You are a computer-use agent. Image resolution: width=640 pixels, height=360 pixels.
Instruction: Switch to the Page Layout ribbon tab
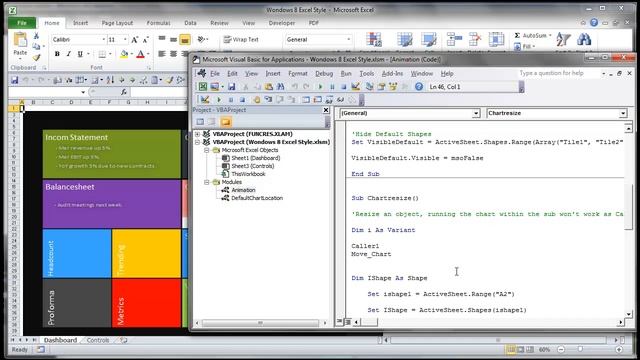(x=117, y=23)
